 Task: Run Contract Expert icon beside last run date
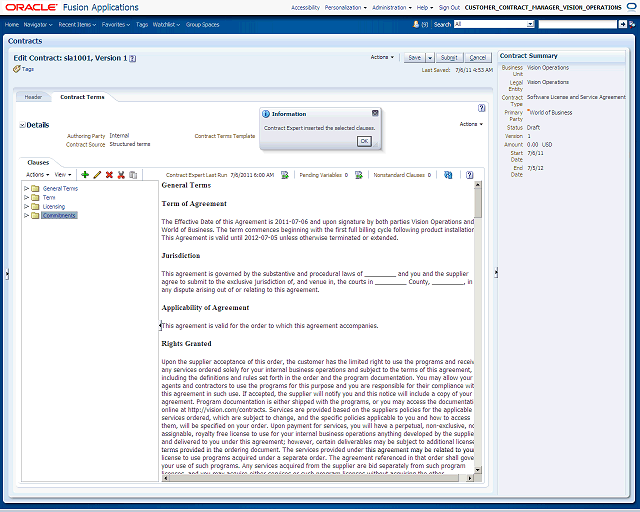coord(285,175)
